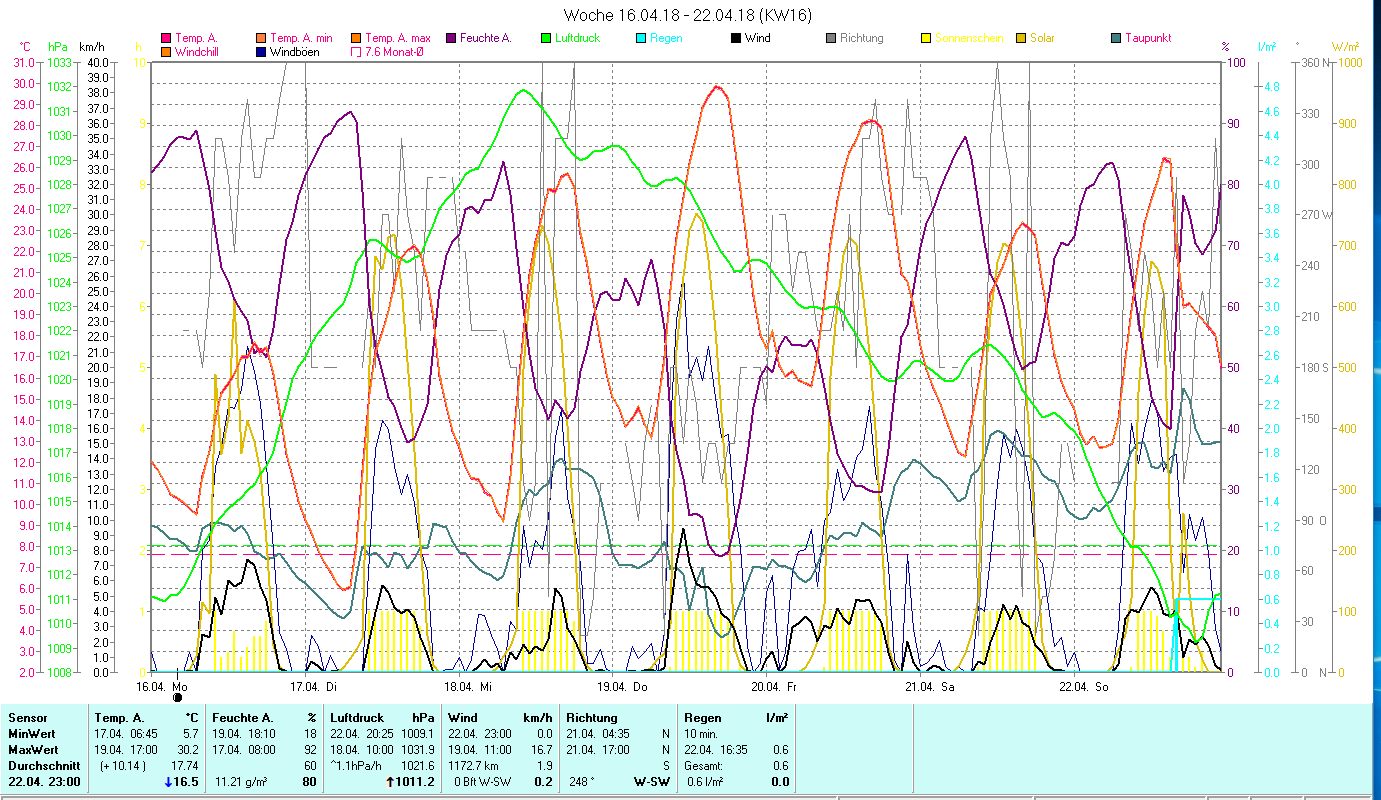Screen dimensions: 1381x800
Task: Click the maximum temperature value '30.2'
Action: pos(188,750)
